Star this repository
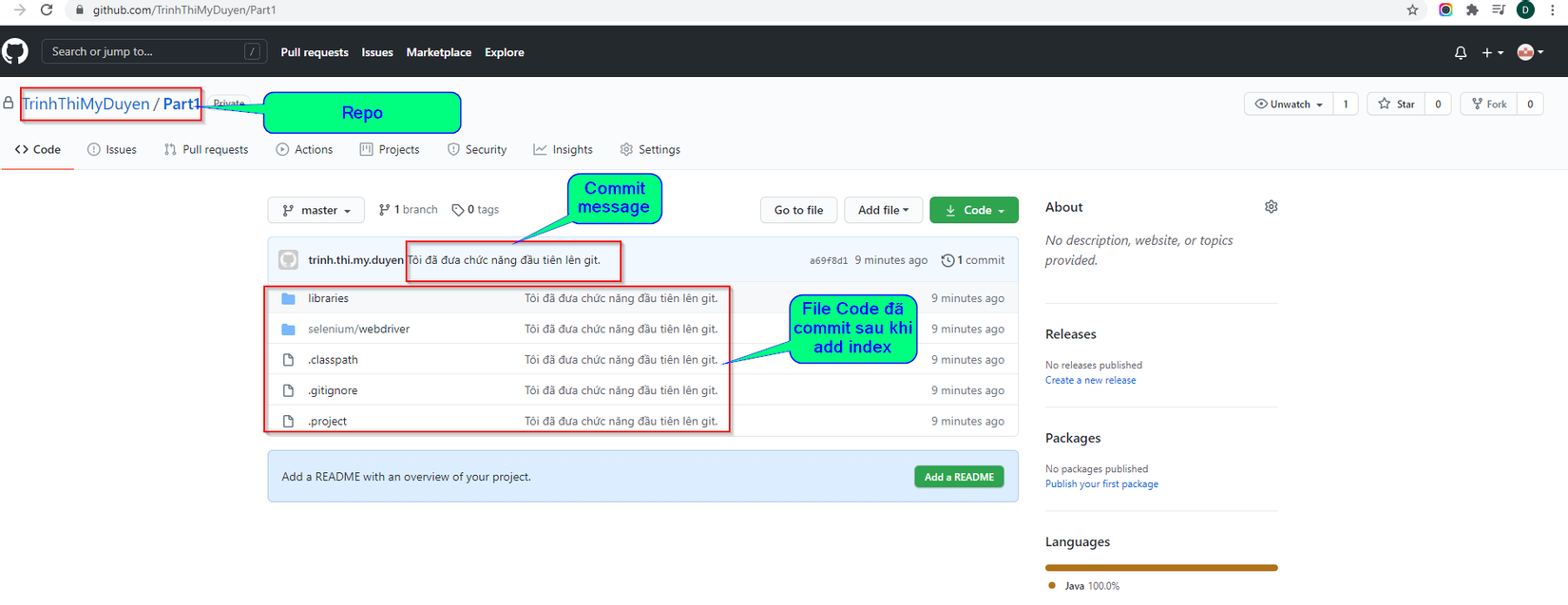The height and width of the screenshot is (605, 1568). 1396,104
